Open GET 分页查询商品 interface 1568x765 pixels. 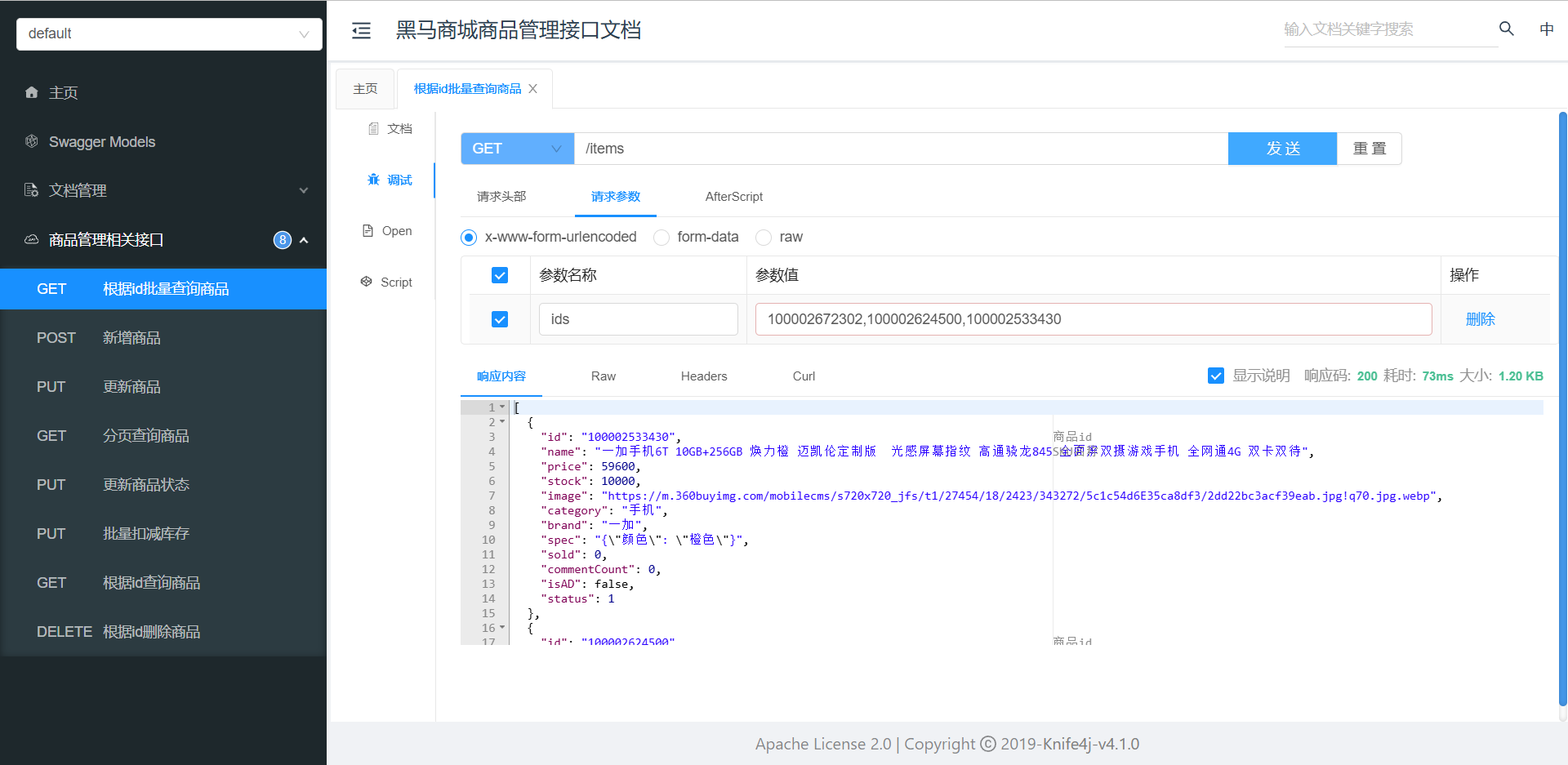(x=163, y=436)
